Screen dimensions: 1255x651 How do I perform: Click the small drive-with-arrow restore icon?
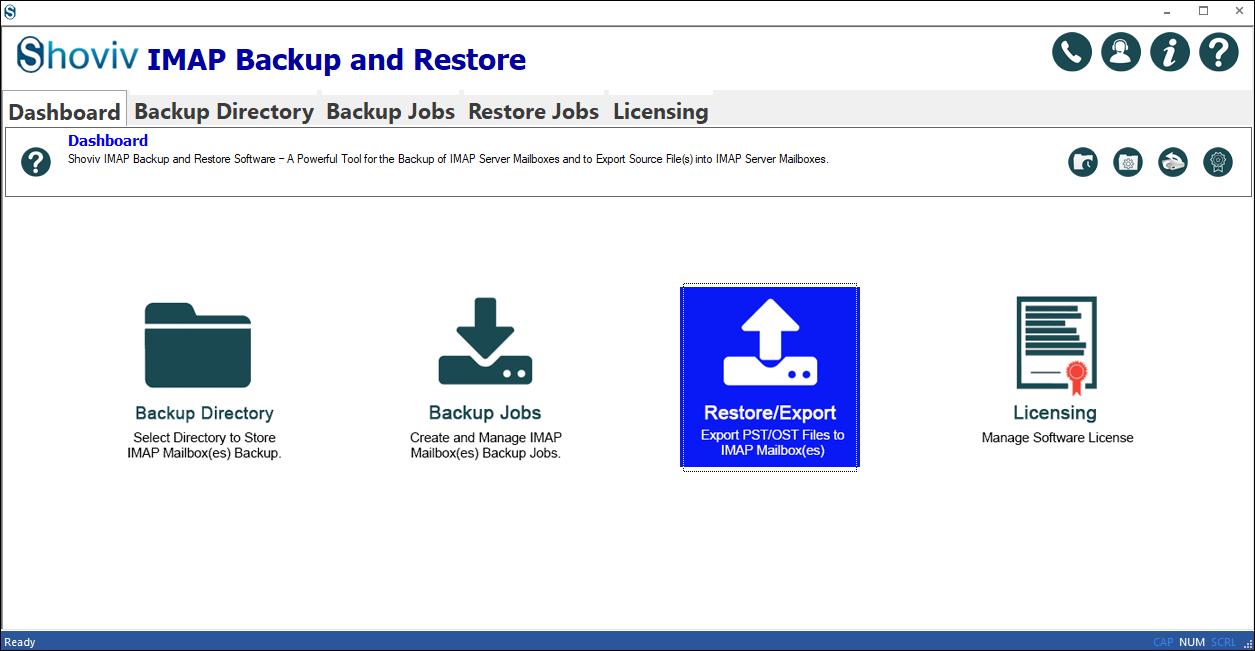point(1173,161)
